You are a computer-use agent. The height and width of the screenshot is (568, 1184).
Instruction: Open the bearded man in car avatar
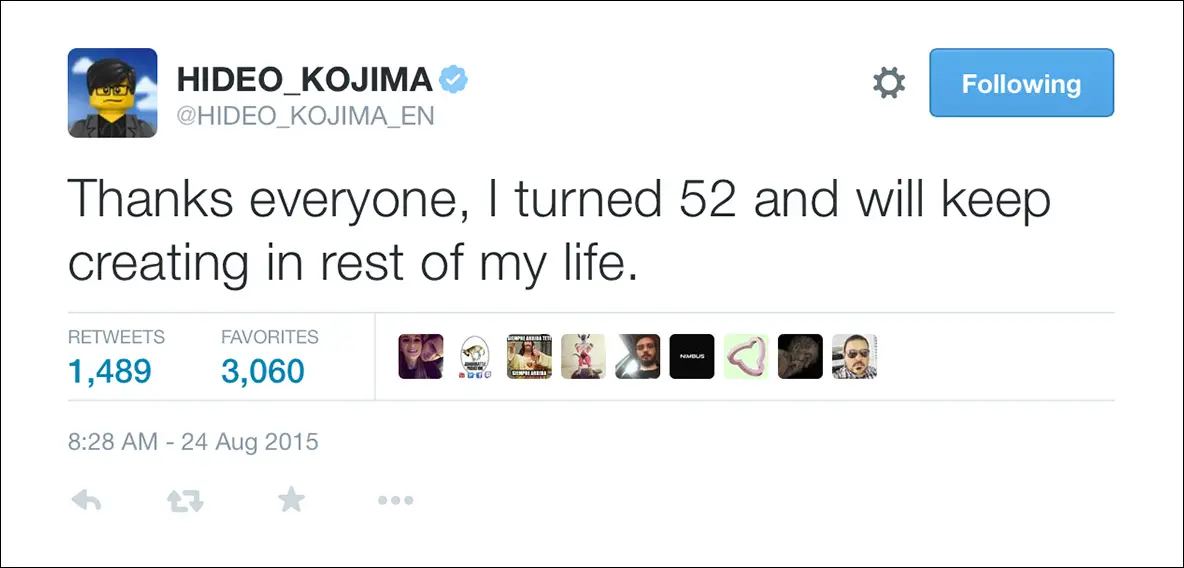click(638, 357)
